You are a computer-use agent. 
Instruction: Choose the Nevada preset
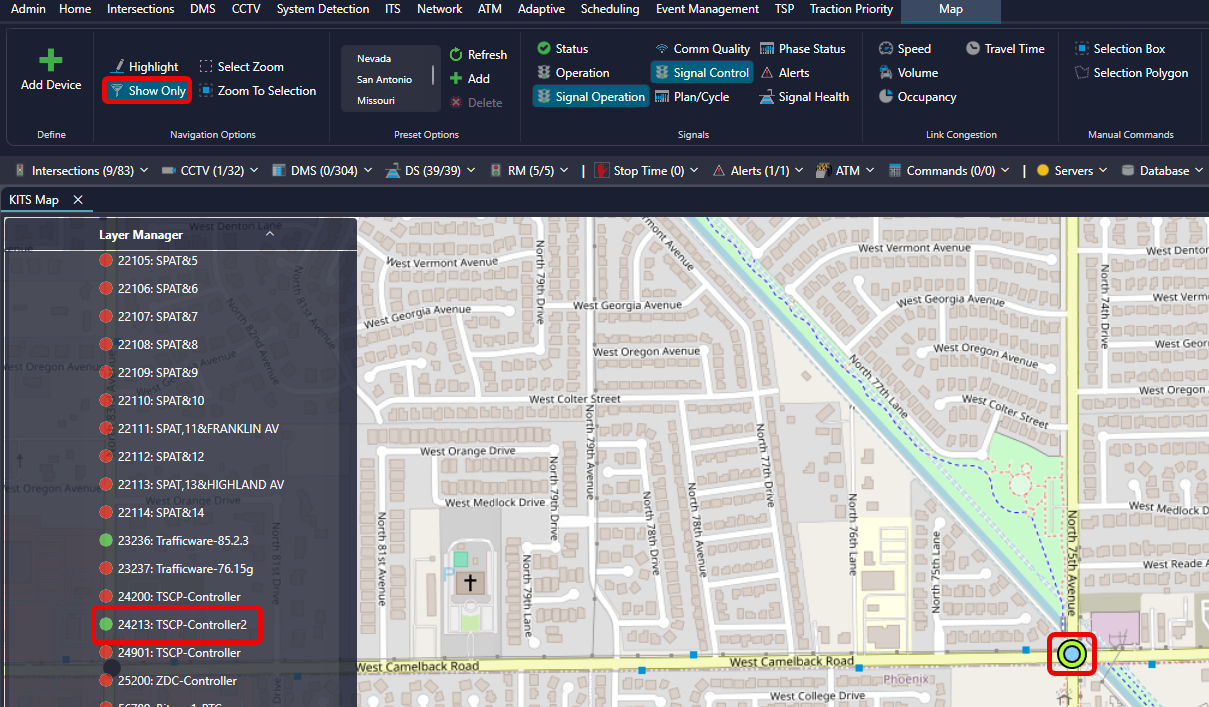374,58
